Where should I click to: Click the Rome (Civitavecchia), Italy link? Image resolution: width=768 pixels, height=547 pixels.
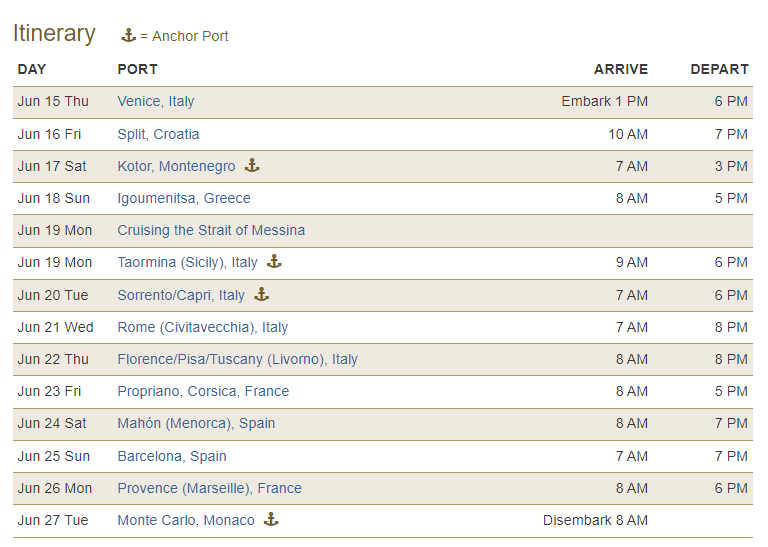(x=203, y=327)
